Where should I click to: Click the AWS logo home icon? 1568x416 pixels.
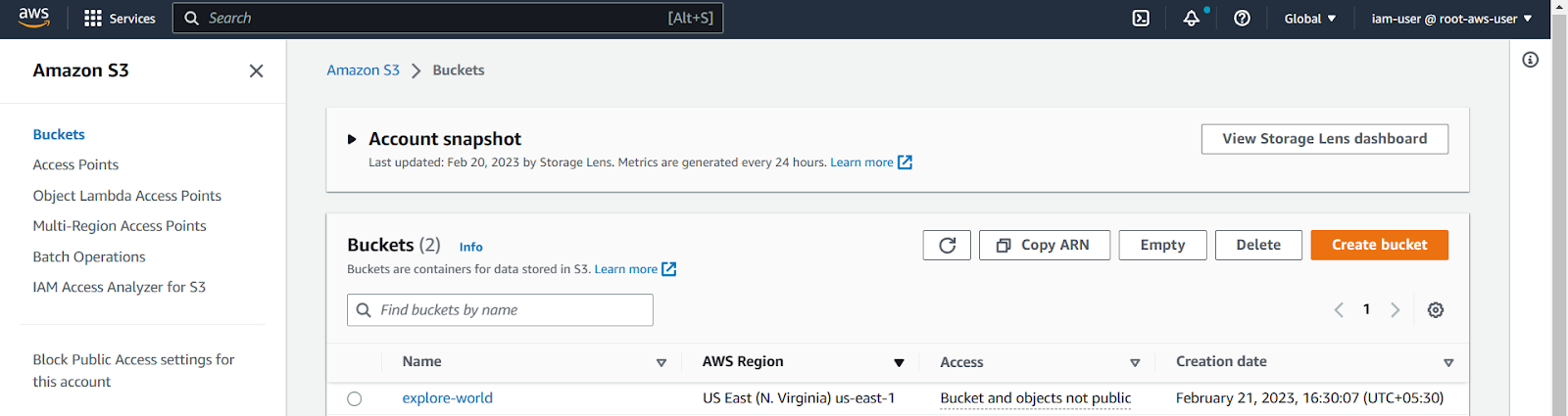(33, 19)
